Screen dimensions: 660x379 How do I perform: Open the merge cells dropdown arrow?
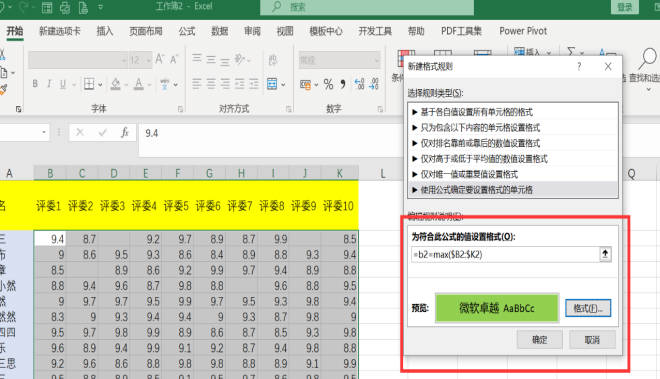pyautogui.click(x=283, y=85)
